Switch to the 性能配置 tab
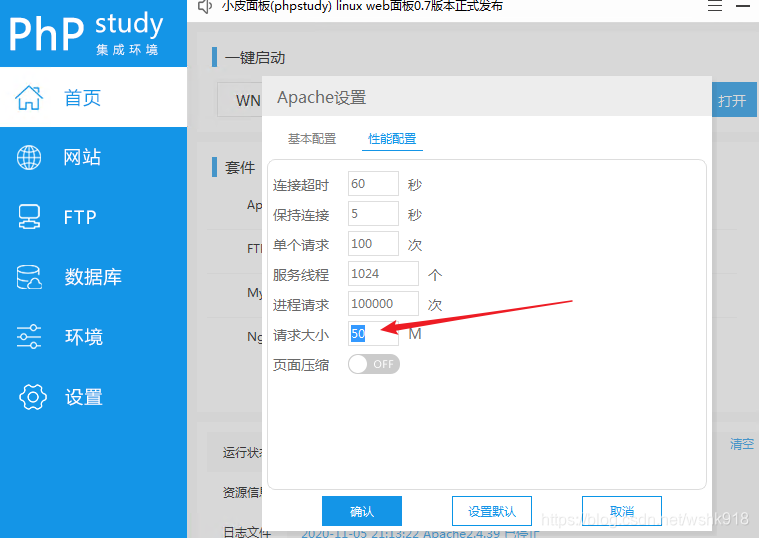The width and height of the screenshot is (759, 538). click(392, 139)
